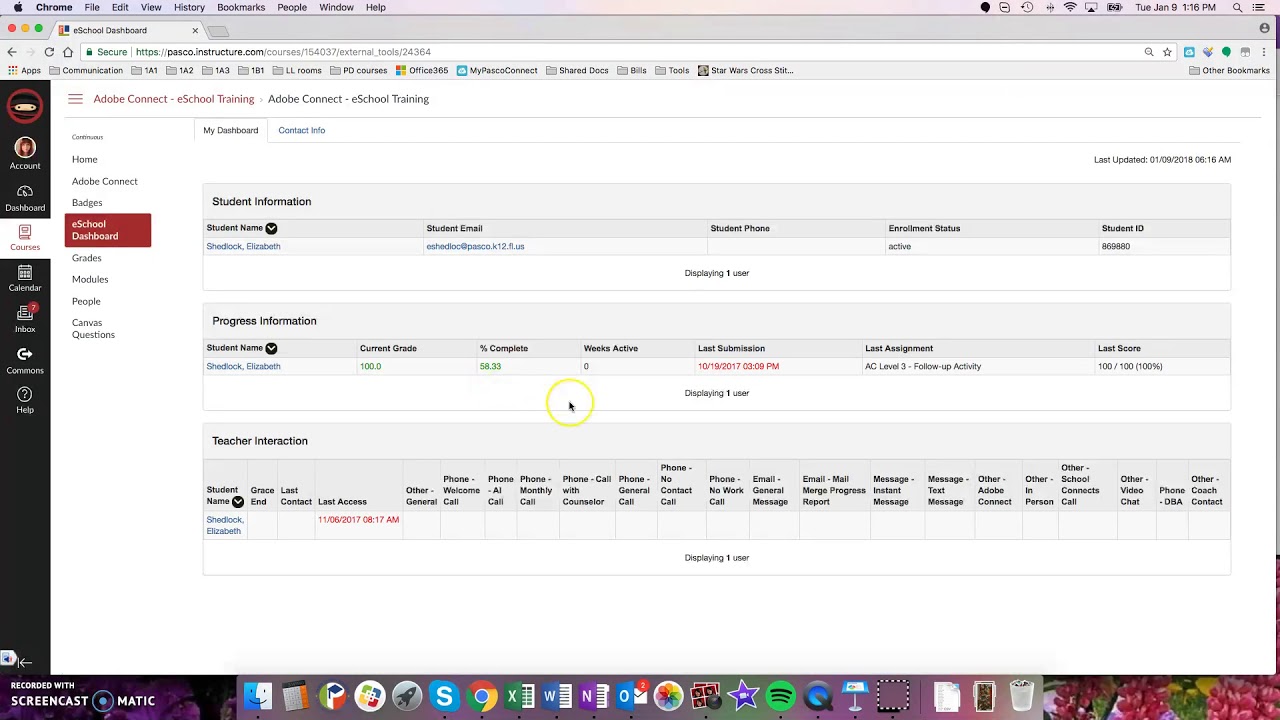Go to course Home page
The width and height of the screenshot is (1280, 720).
[x=85, y=159]
